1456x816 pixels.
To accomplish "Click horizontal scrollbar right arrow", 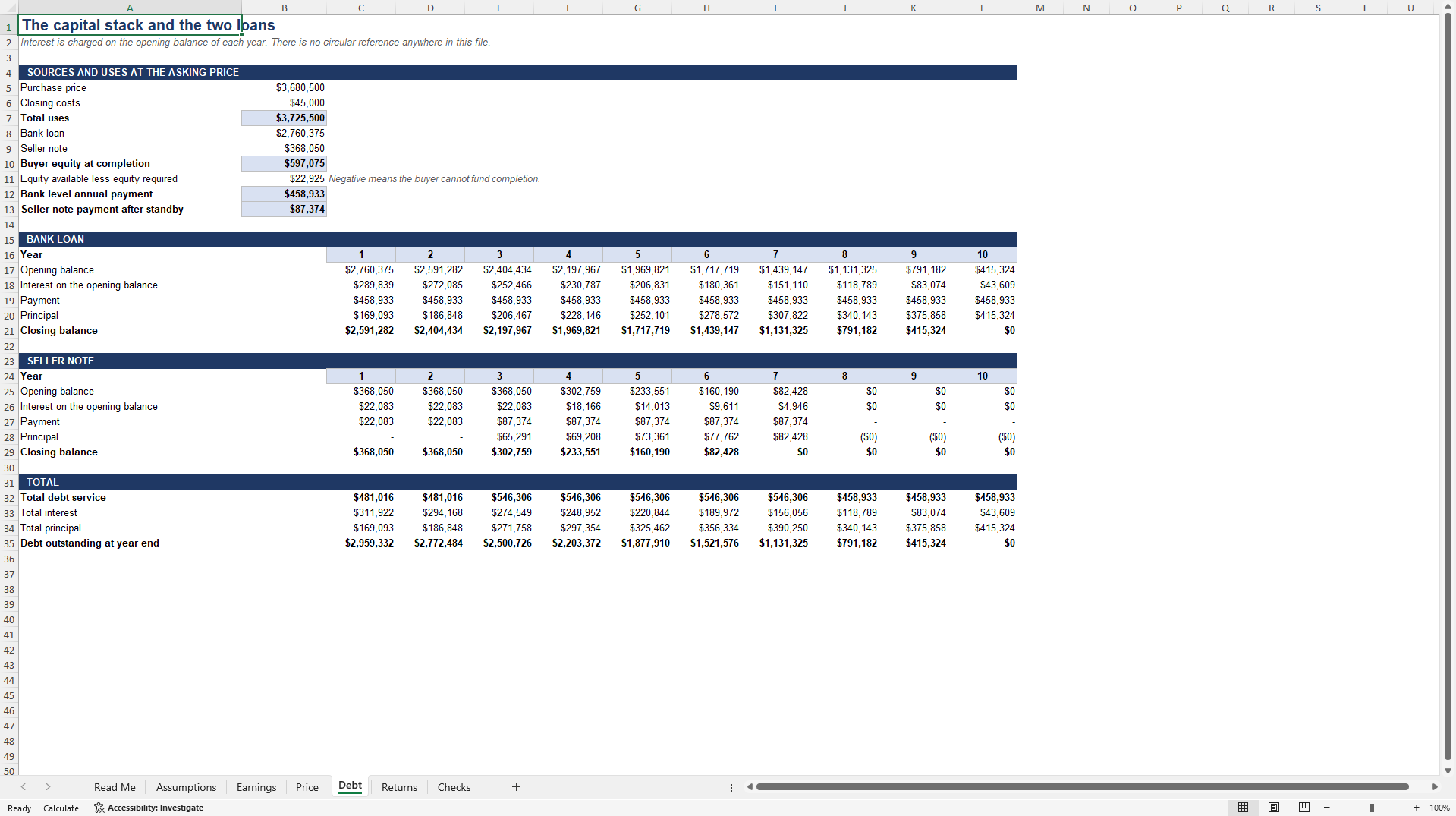I will [1435, 787].
